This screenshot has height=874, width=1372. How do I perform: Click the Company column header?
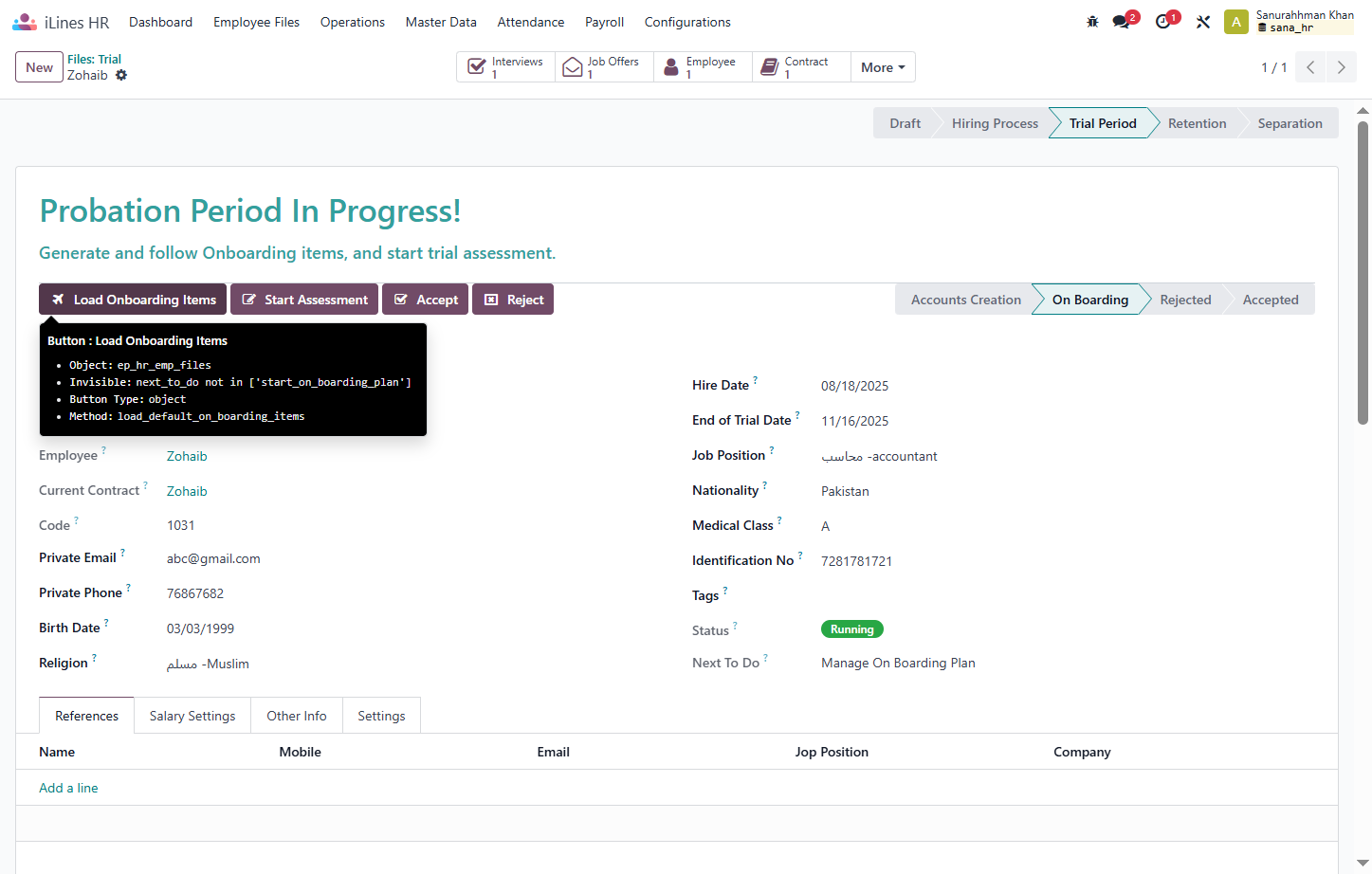pyautogui.click(x=1082, y=752)
